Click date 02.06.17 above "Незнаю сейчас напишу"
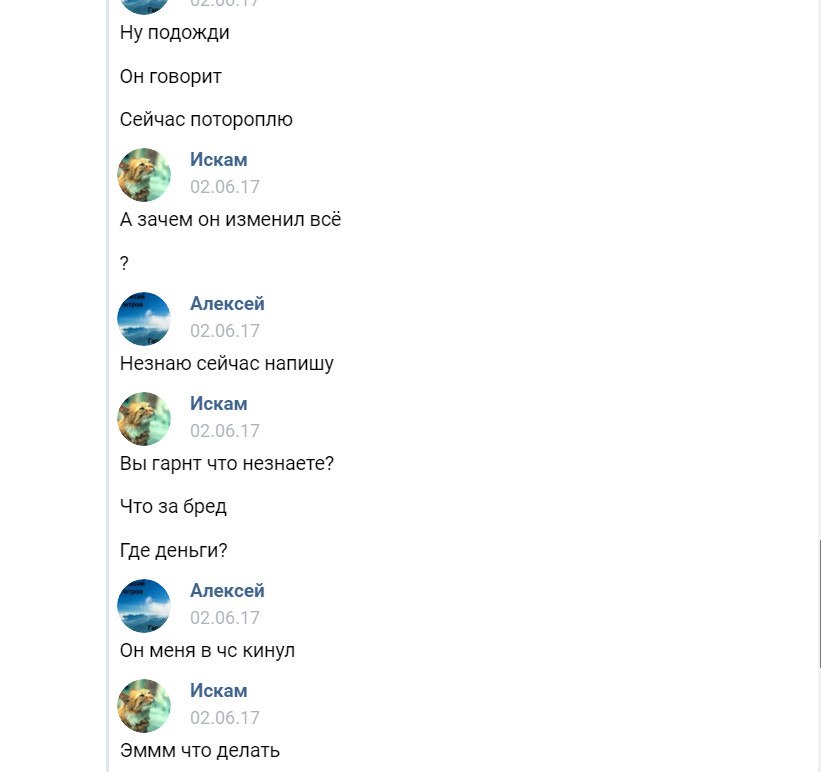The width and height of the screenshot is (821, 772). pyautogui.click(x=225, y=331)
